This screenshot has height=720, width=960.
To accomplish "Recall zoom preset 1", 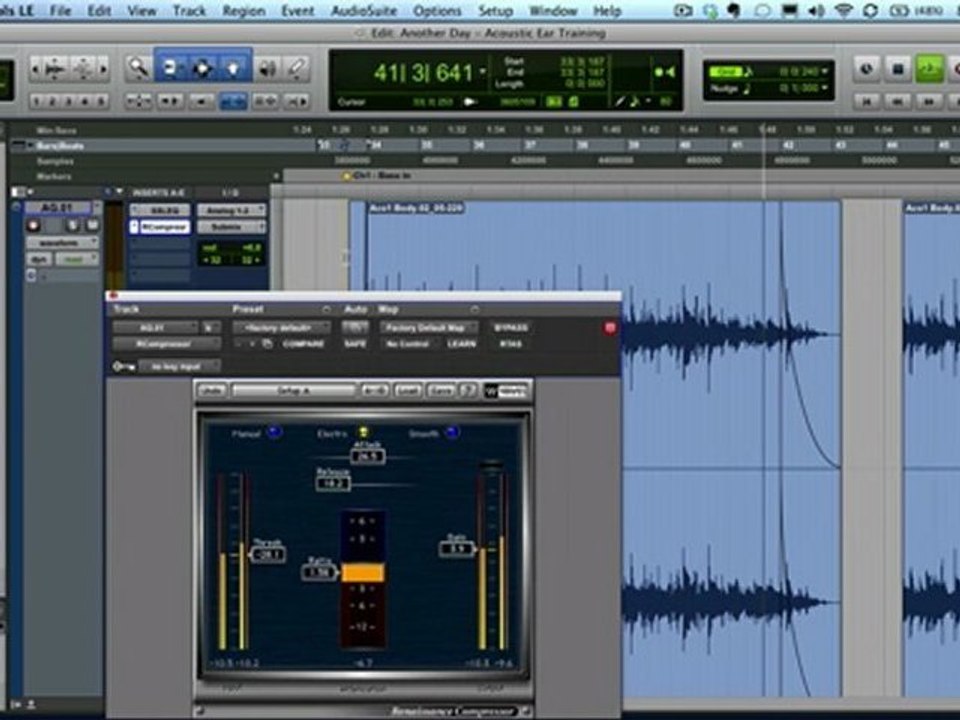I will tap(36, 102).
